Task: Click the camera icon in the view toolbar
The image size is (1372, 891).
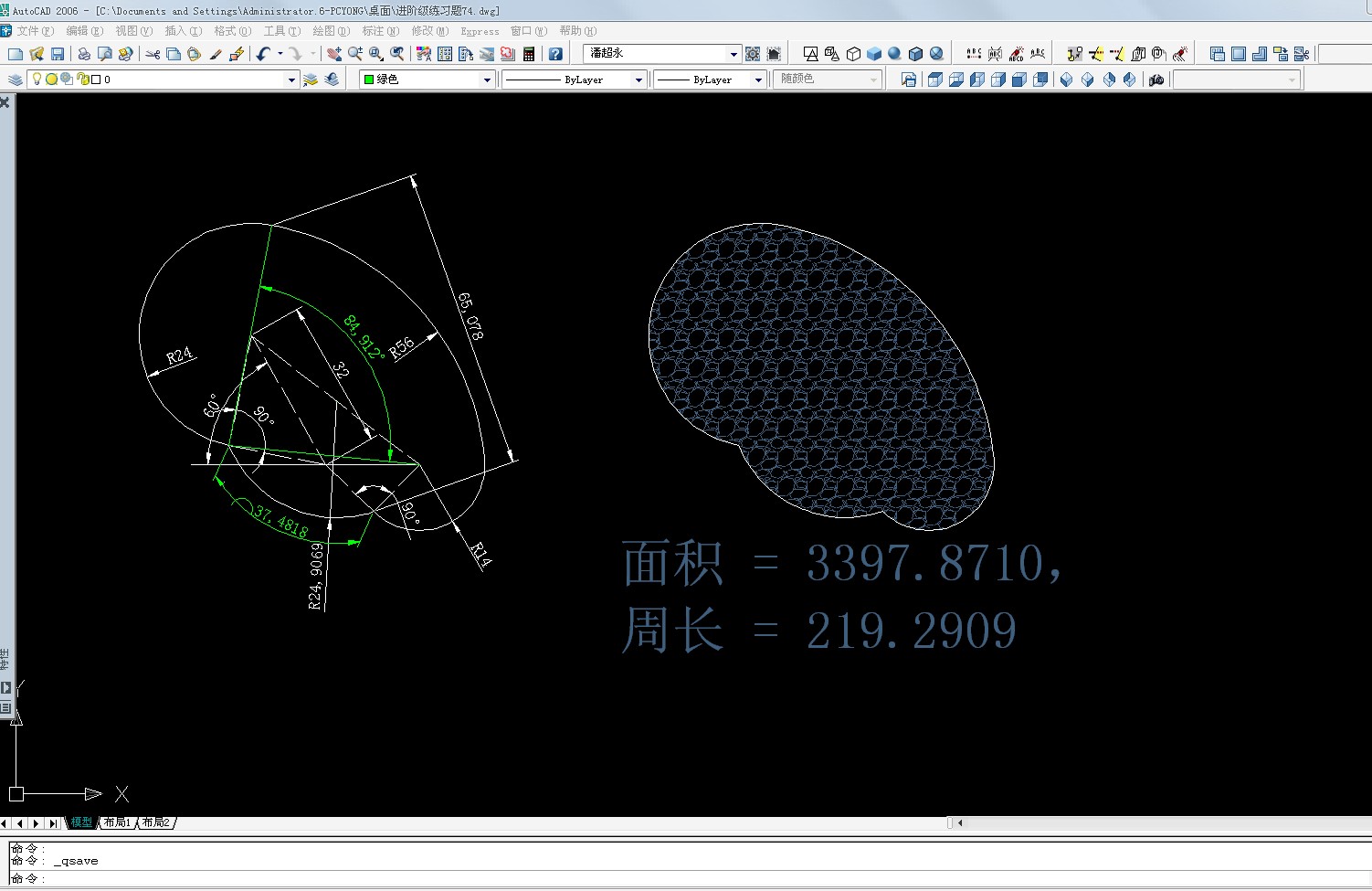Action: (x=1156, y=80)
